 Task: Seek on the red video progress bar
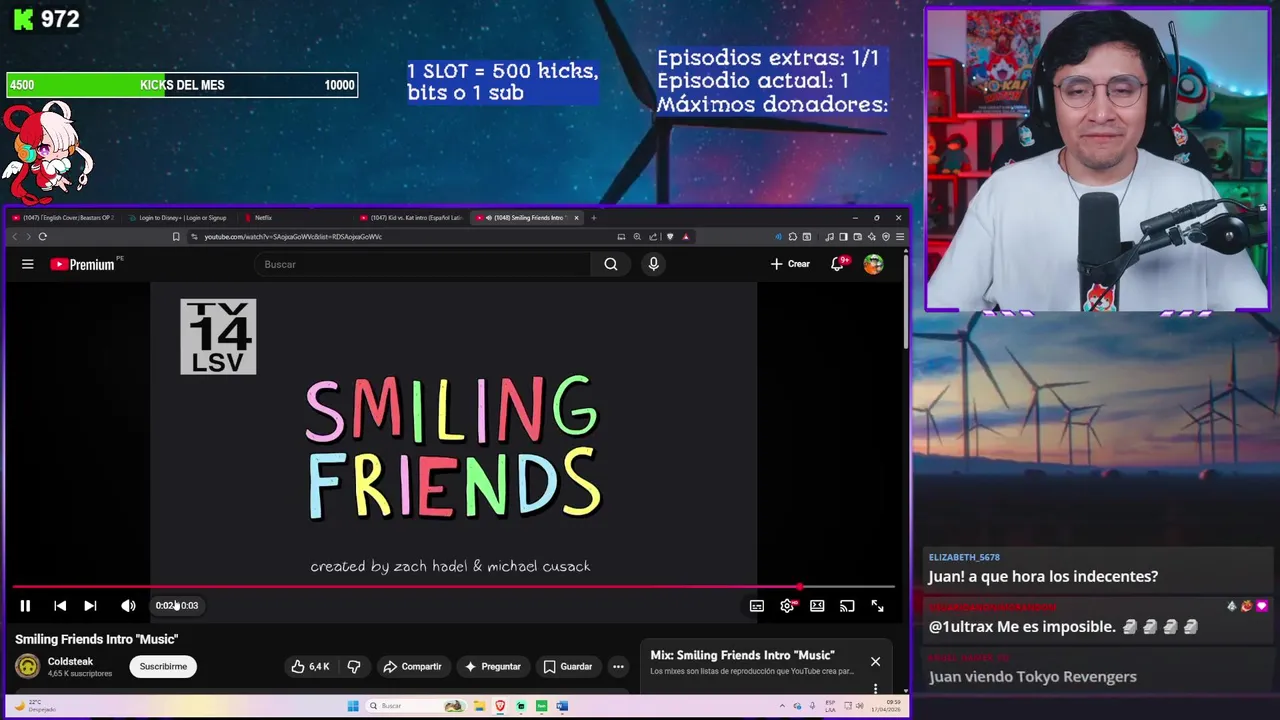click(x=453, y=587)
